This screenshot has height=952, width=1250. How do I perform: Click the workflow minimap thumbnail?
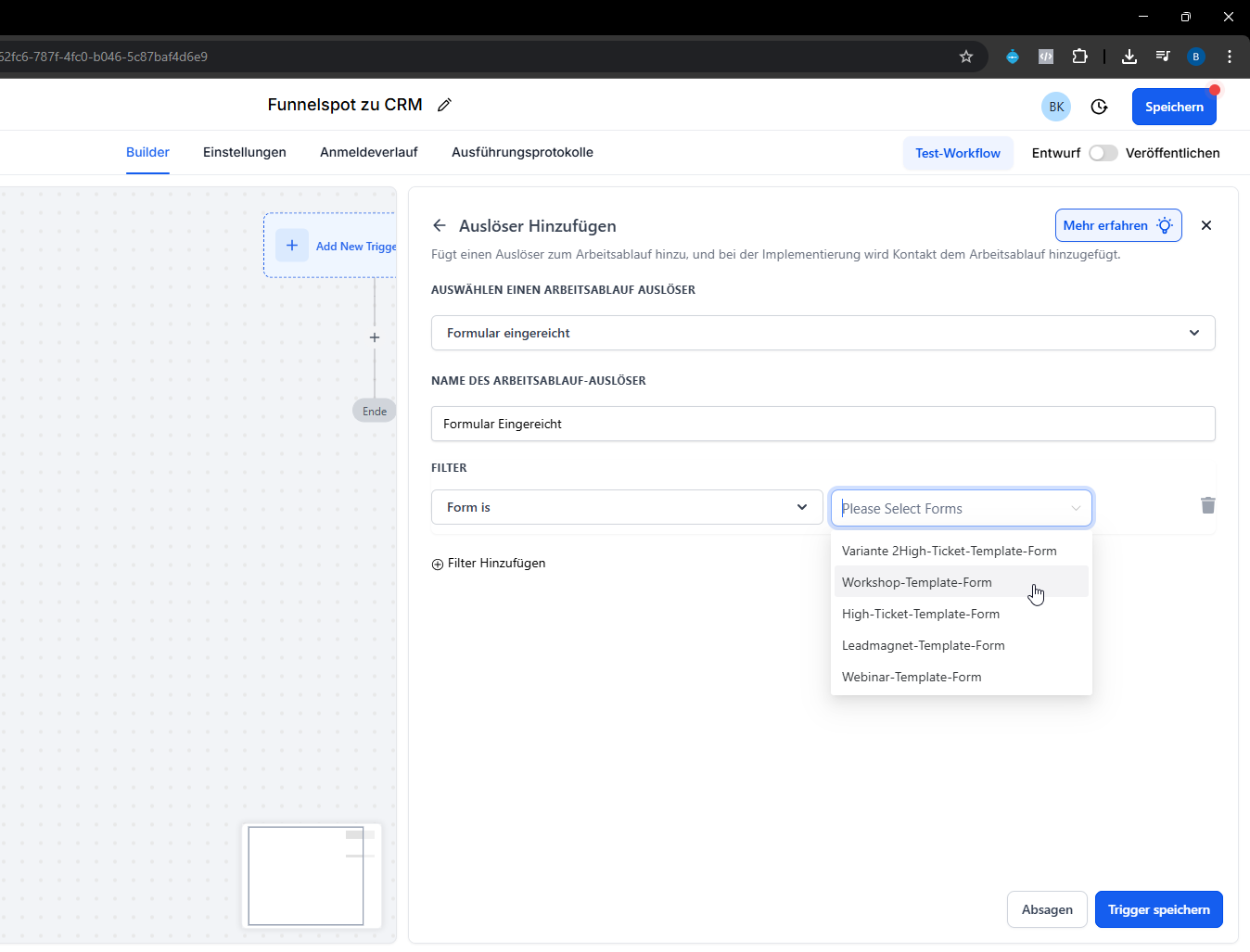pyautogui.click(x=312, y=876)
